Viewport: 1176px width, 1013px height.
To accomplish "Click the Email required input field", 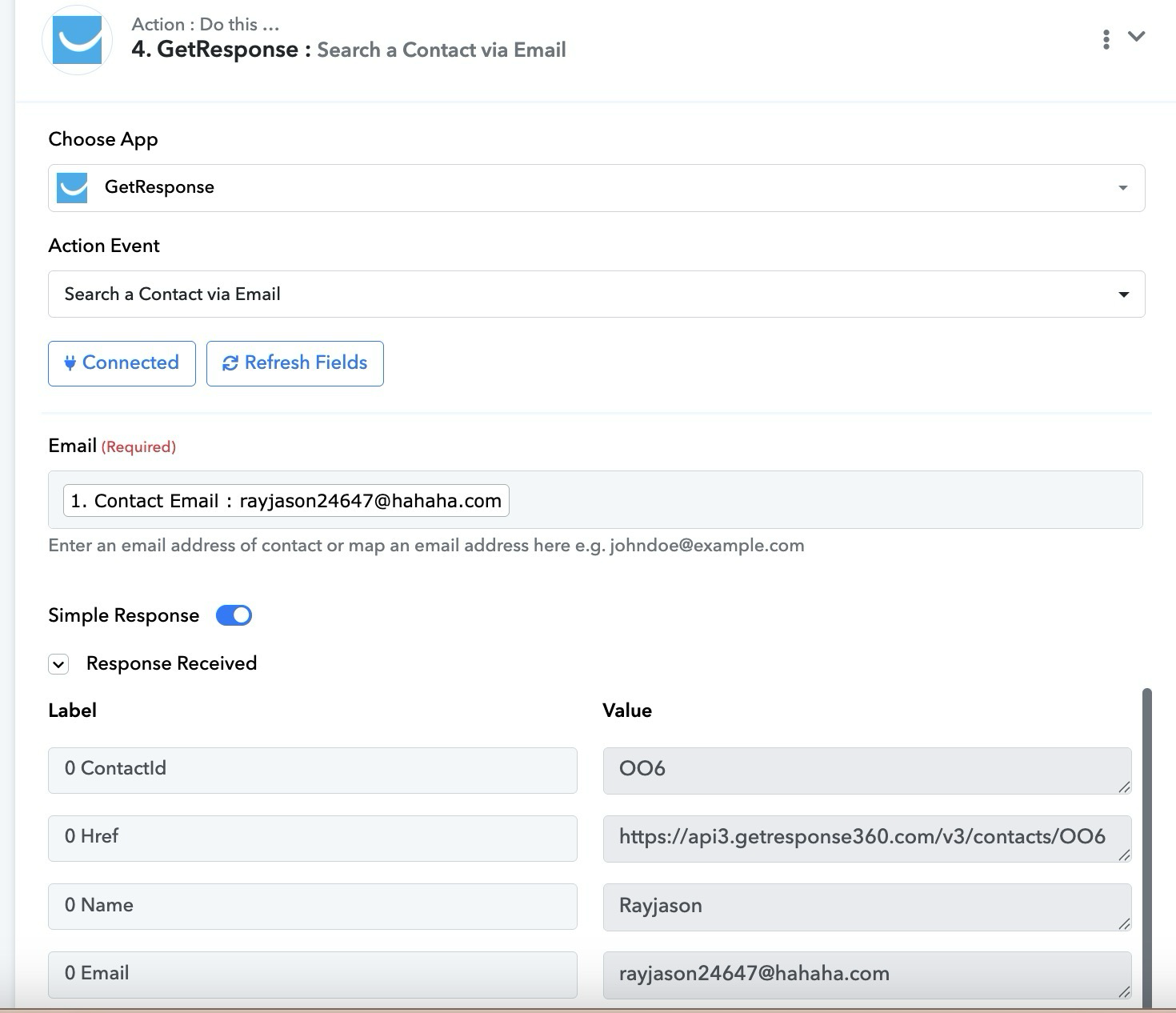I will point(824,500).
